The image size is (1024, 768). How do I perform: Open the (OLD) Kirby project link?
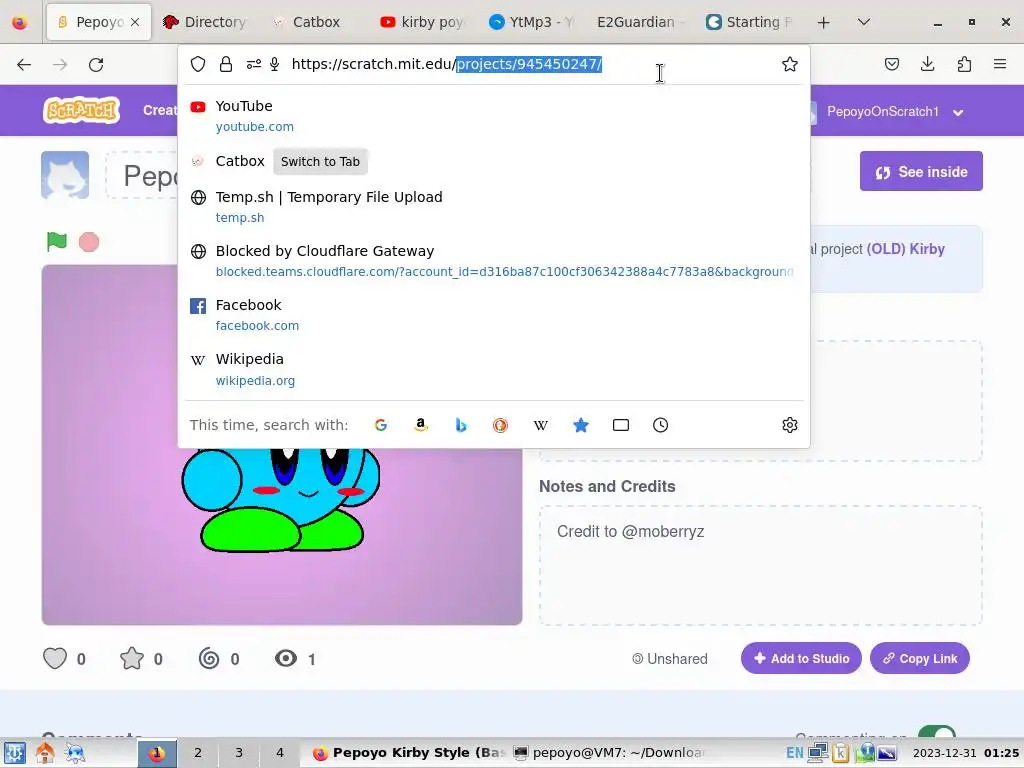click(x=905, y=249)
